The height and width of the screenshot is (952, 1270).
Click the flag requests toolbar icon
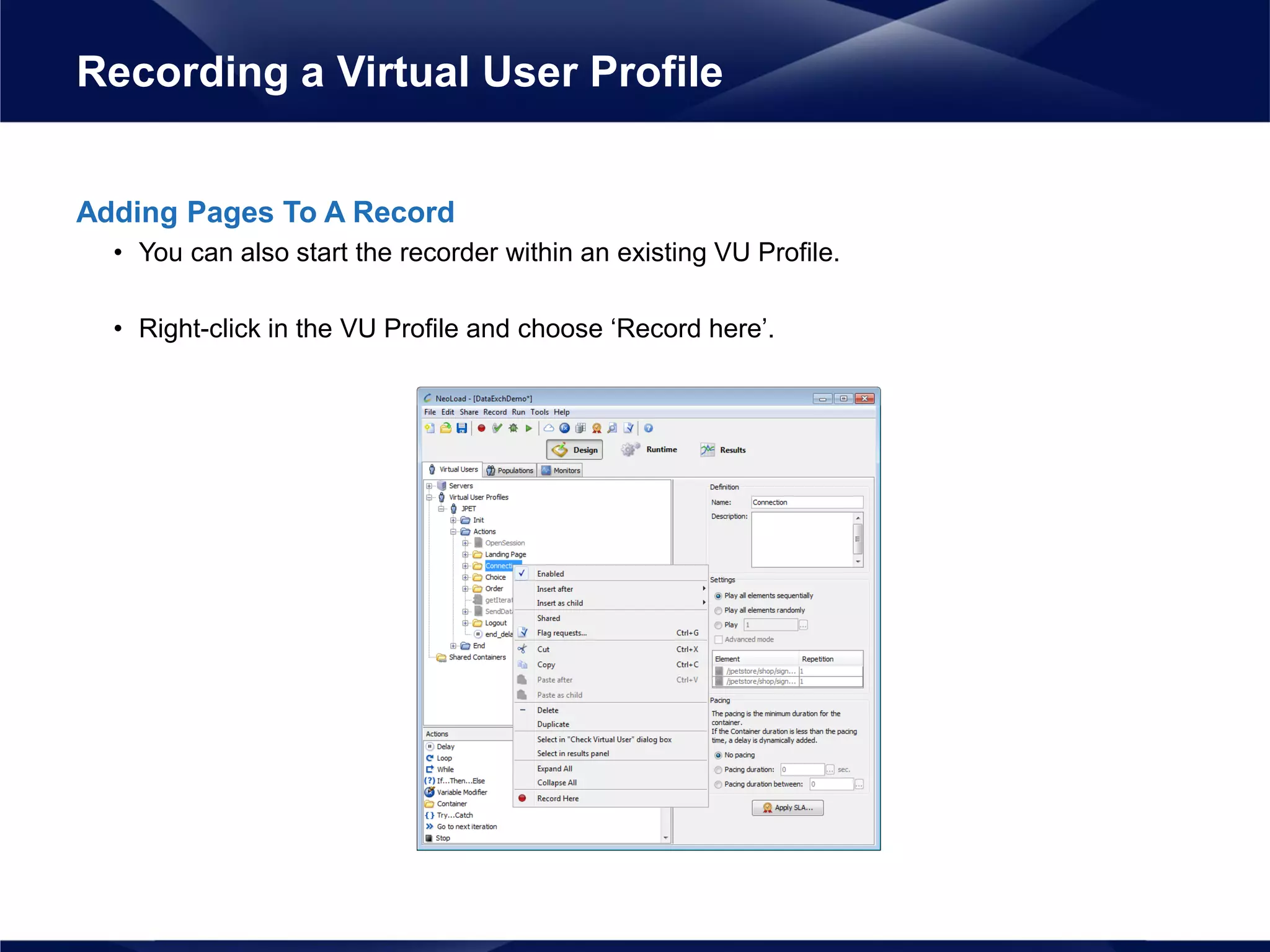(x=629, y=428)
